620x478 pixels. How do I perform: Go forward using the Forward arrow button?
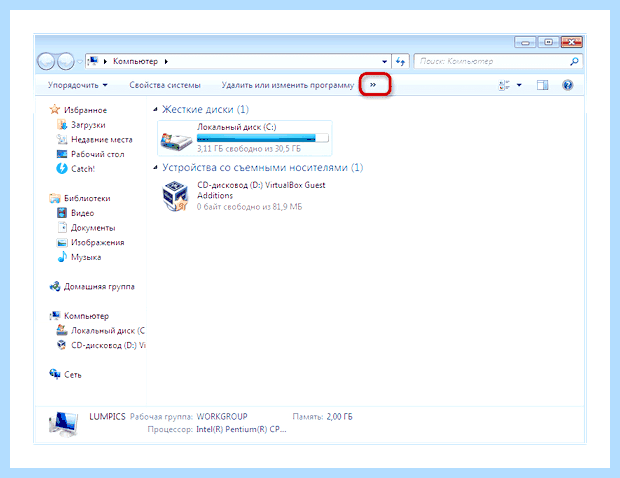[66, 61]
